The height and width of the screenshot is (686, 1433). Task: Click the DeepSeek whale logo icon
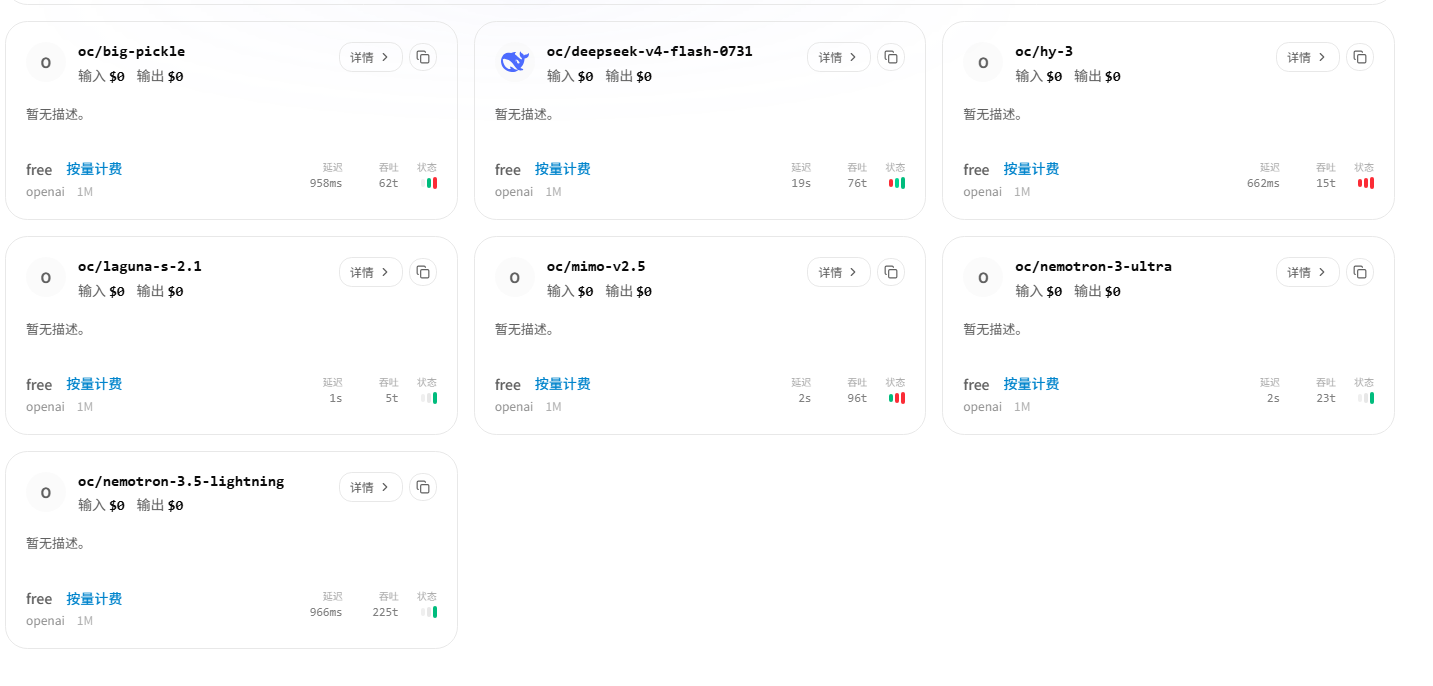point(514,62)
